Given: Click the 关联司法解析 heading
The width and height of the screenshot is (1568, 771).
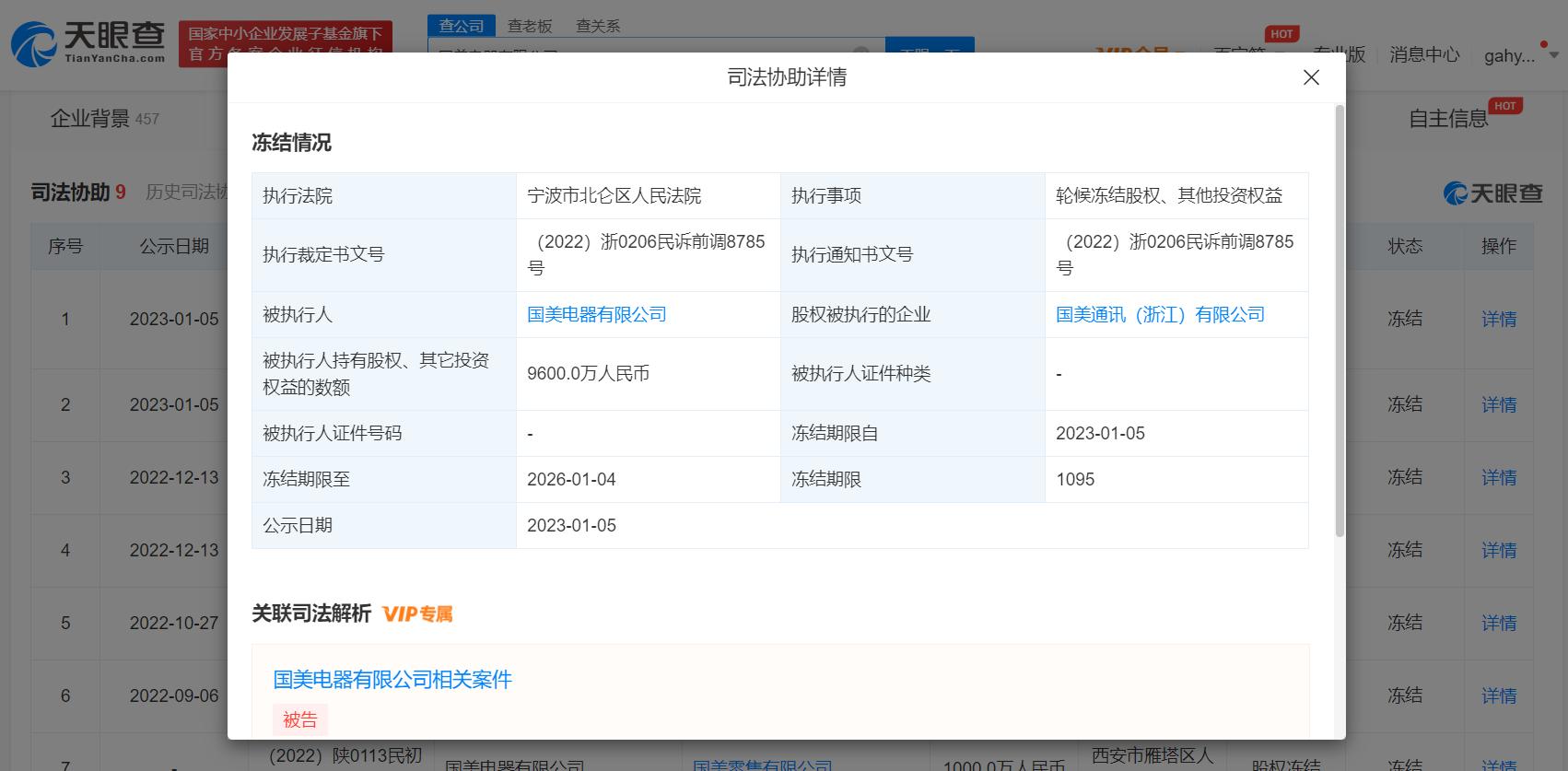Looking at the screenshot, I should 311,614.
